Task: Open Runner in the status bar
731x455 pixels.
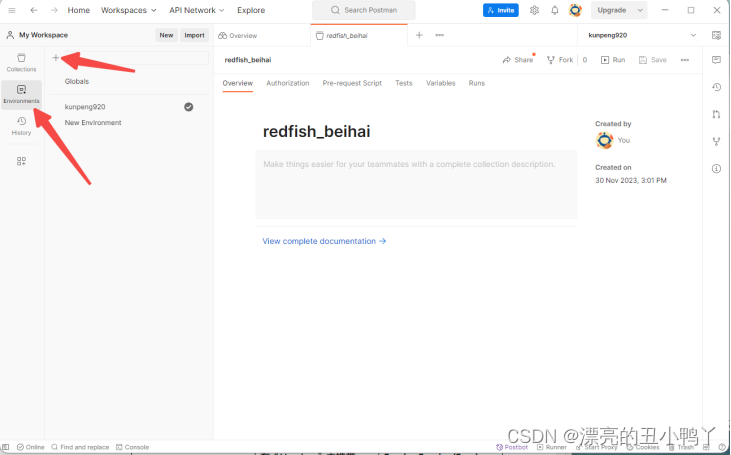Action: coord(552,447)
